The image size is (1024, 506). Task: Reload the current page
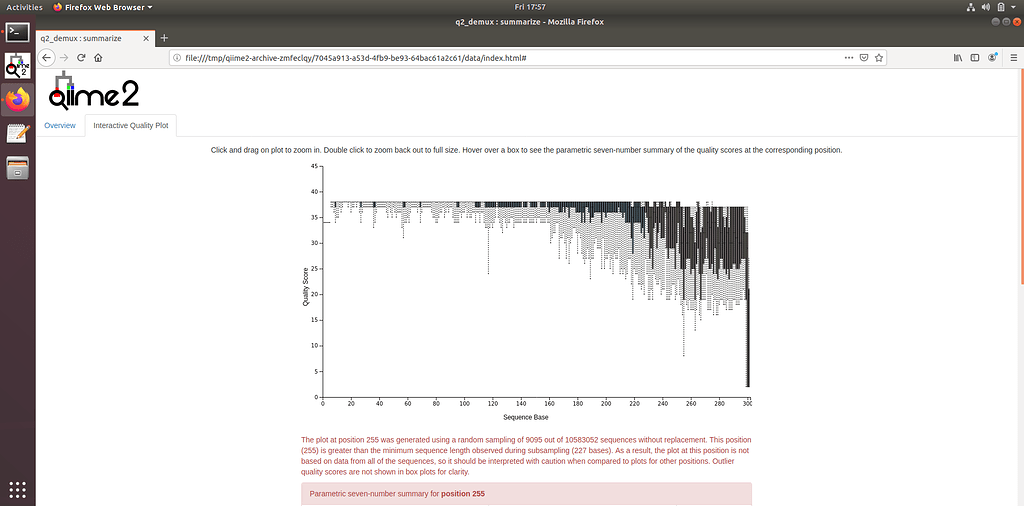tap(81, 58)
